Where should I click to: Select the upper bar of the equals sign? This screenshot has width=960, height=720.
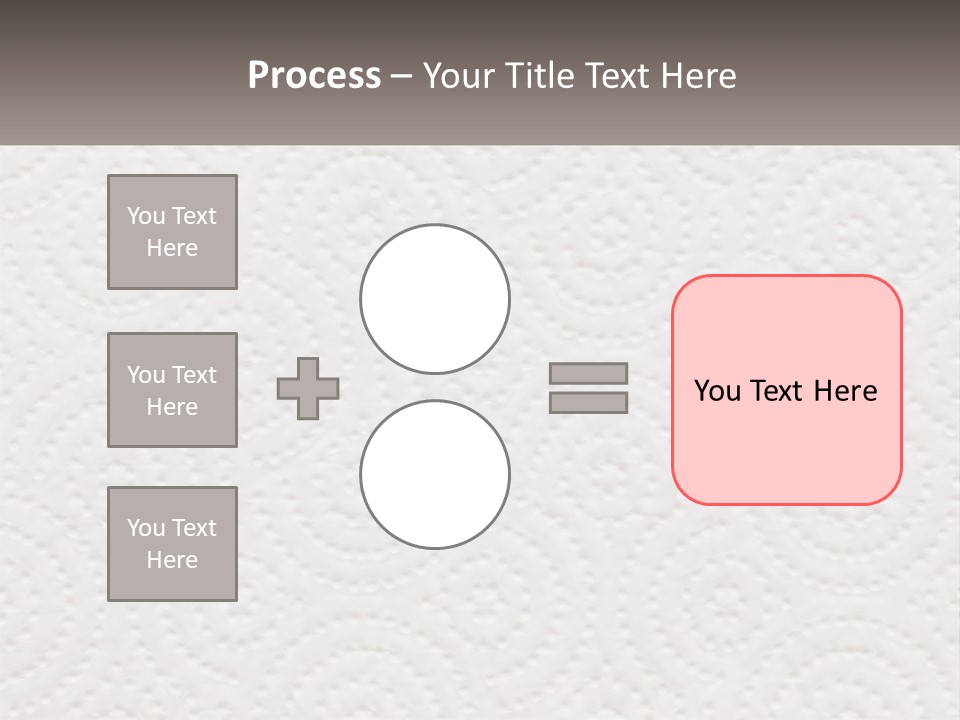[x=588, y=373]
